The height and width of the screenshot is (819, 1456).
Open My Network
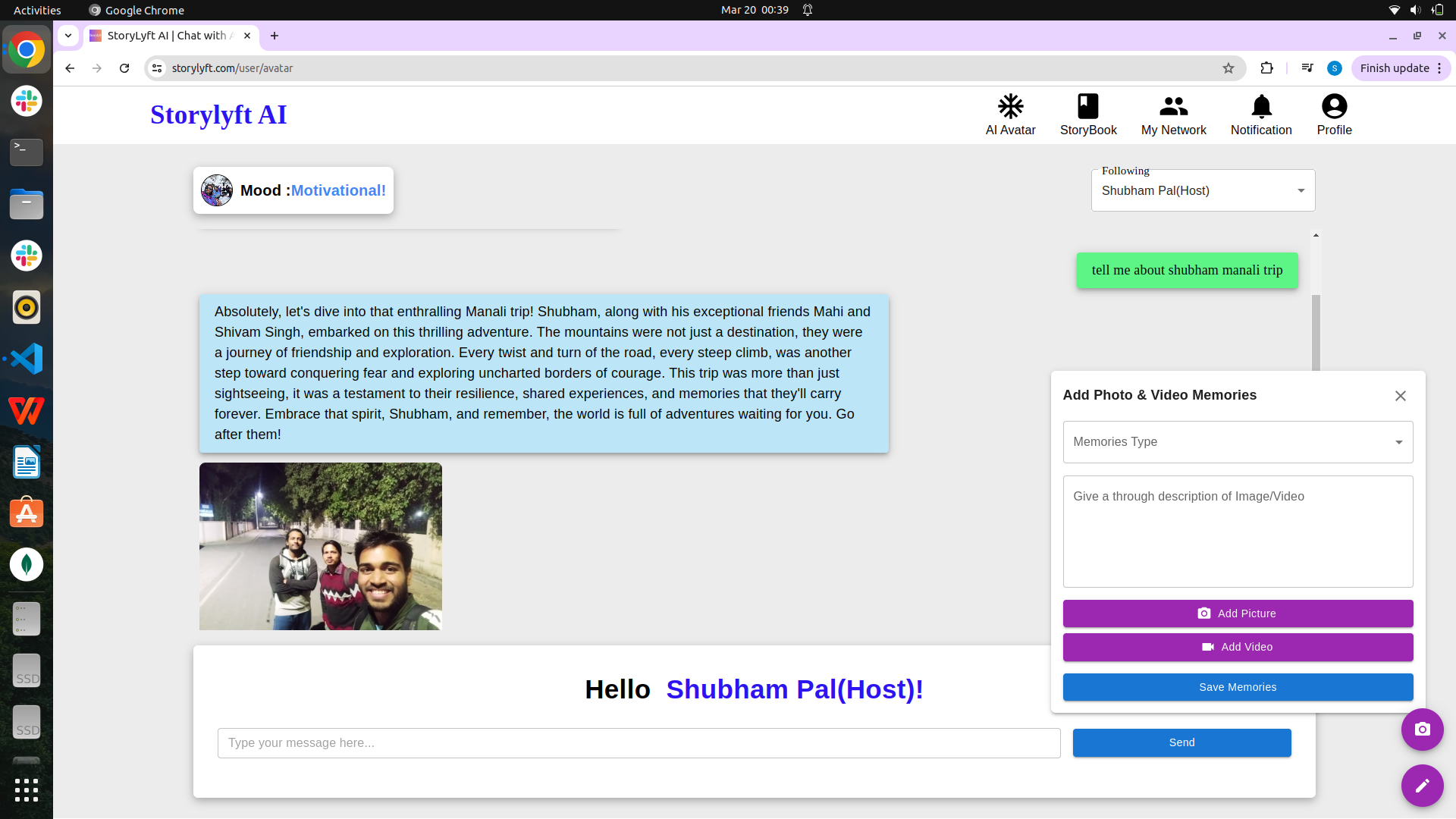(x=1173, y=115)
